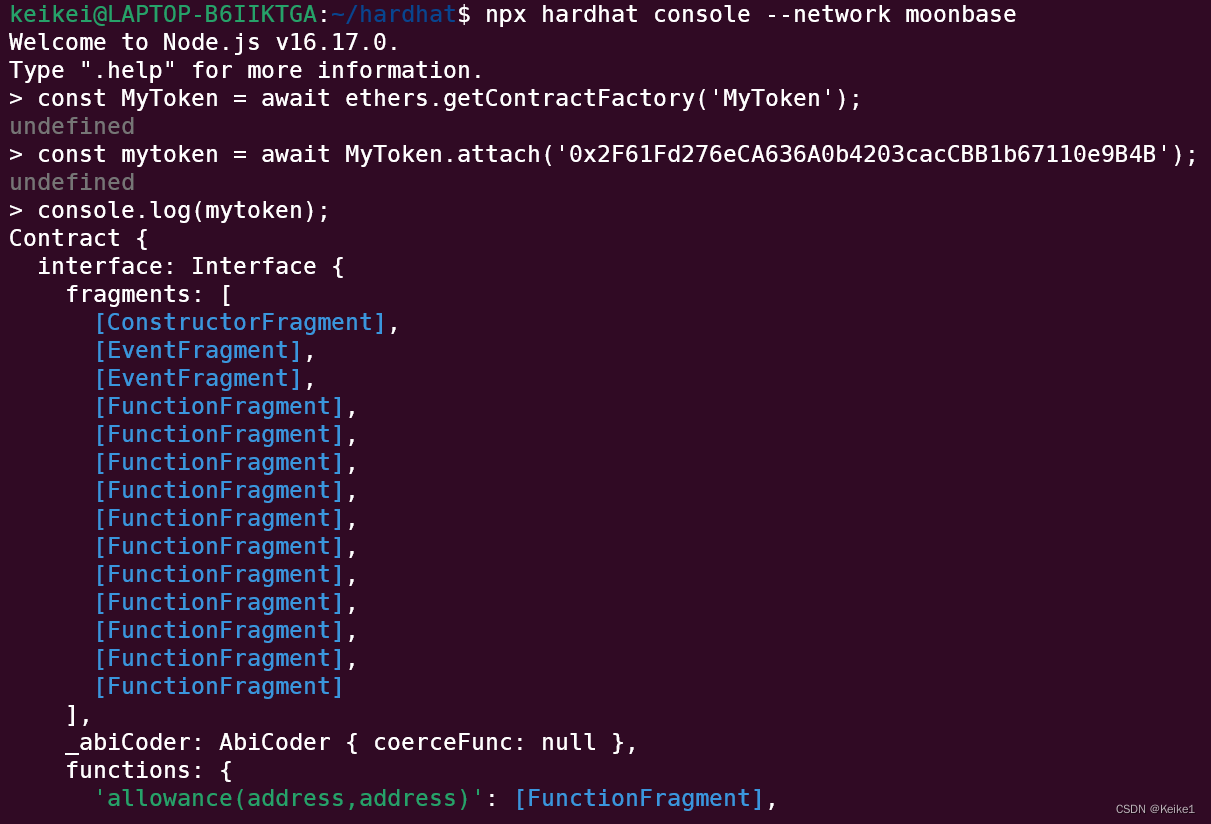The height and width of the screenshot is (824, 1211).
Task: Click the first gray 'undefined' output
Action: (72, 126)
